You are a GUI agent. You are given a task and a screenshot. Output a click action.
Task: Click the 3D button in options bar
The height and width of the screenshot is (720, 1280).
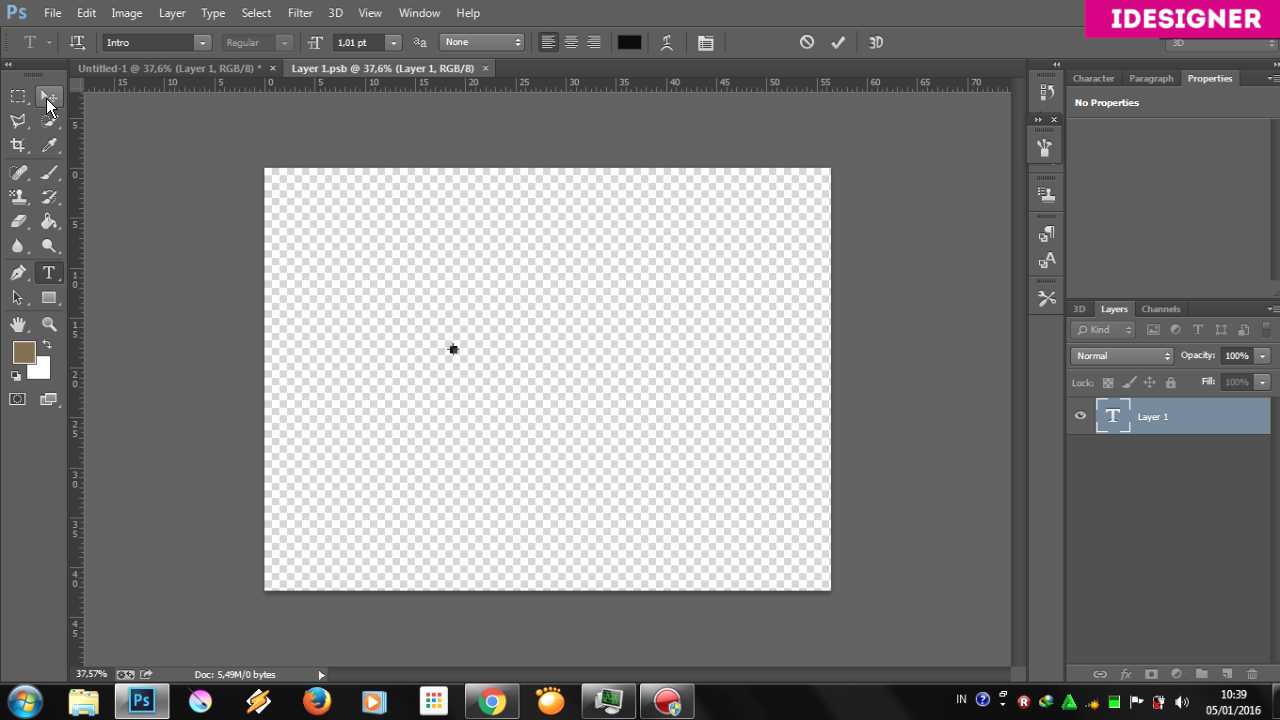coord(876,42)
